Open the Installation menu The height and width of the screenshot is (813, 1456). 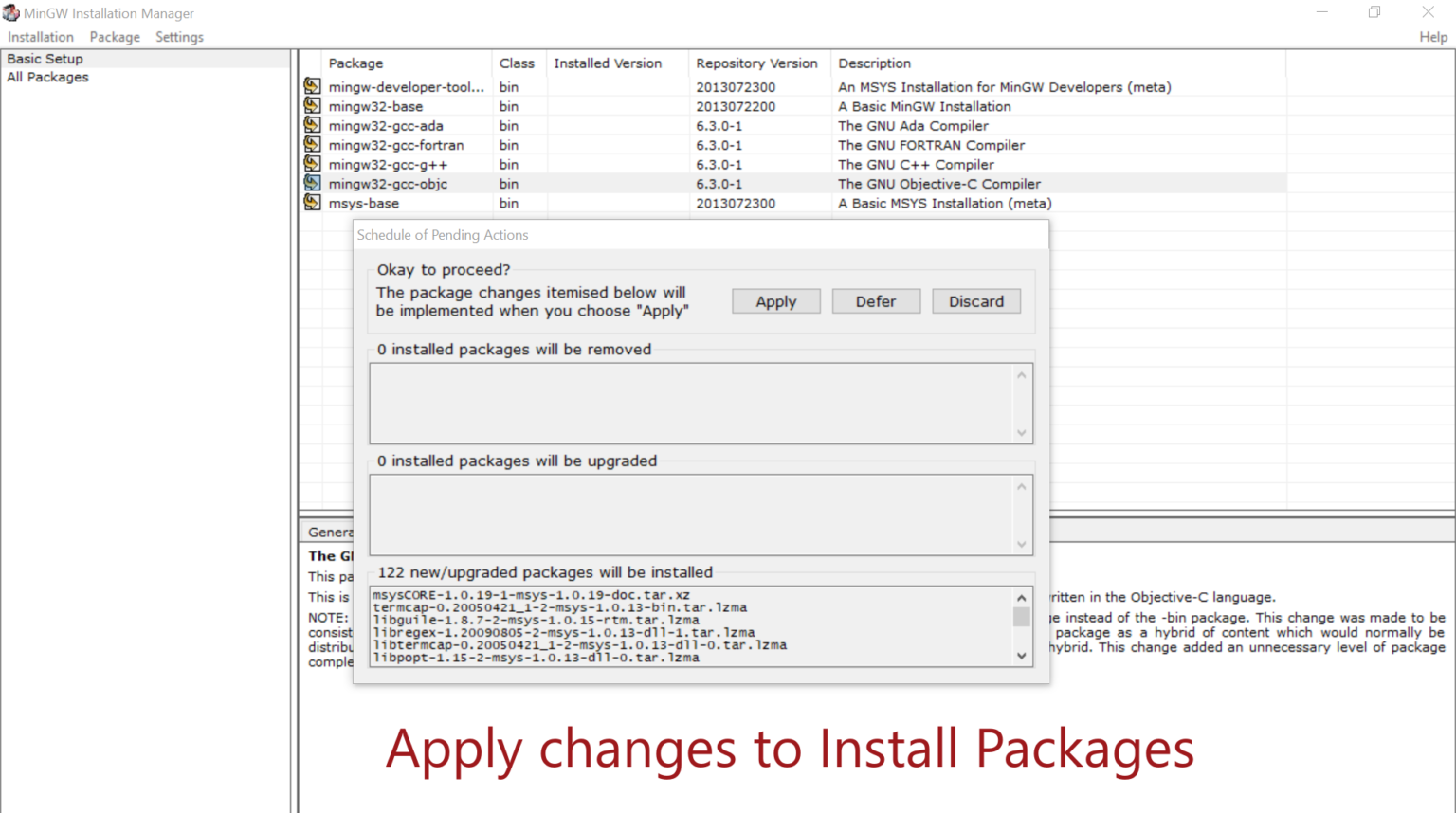click(41, 37)
